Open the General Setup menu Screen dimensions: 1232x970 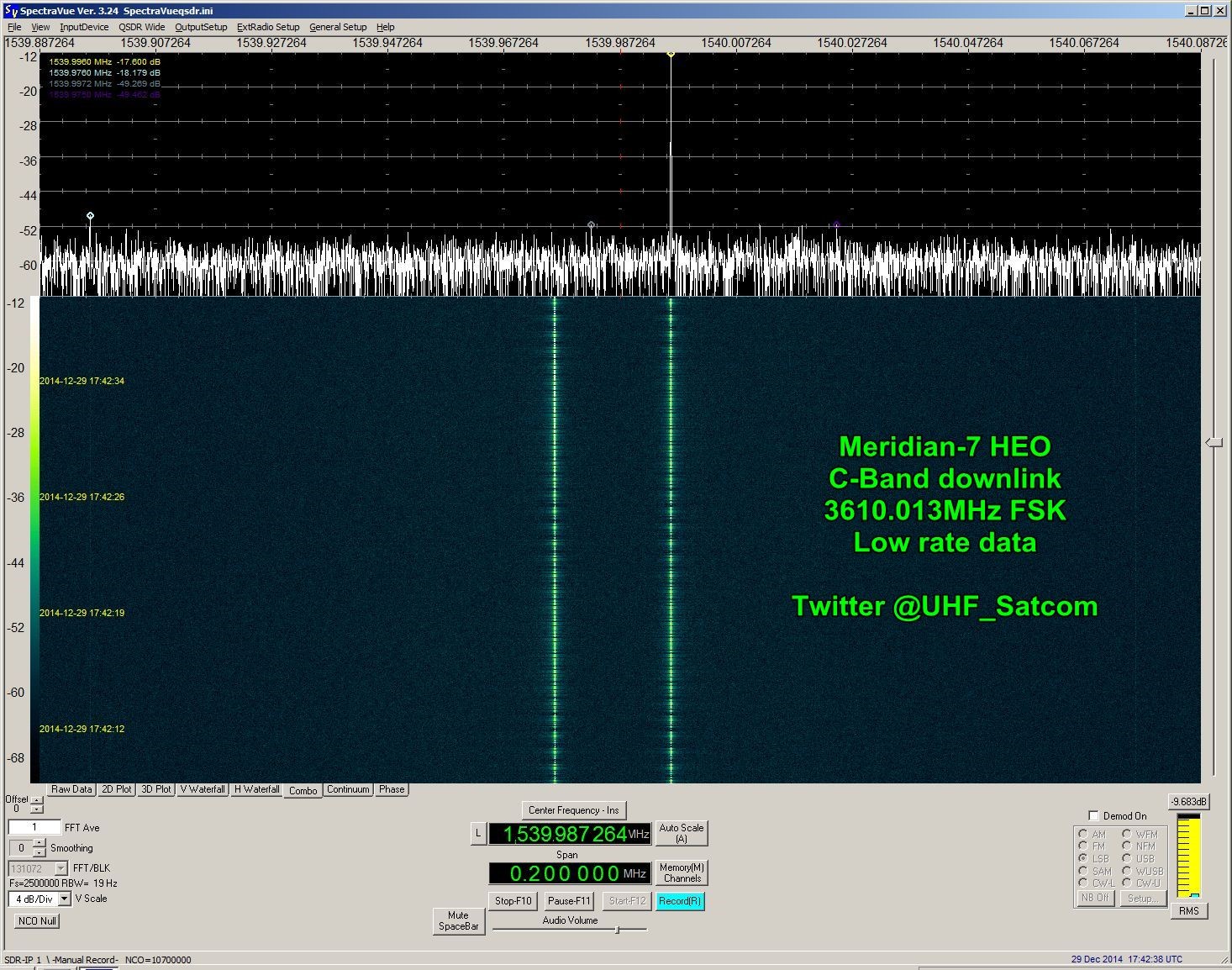(x=338, y=27)
